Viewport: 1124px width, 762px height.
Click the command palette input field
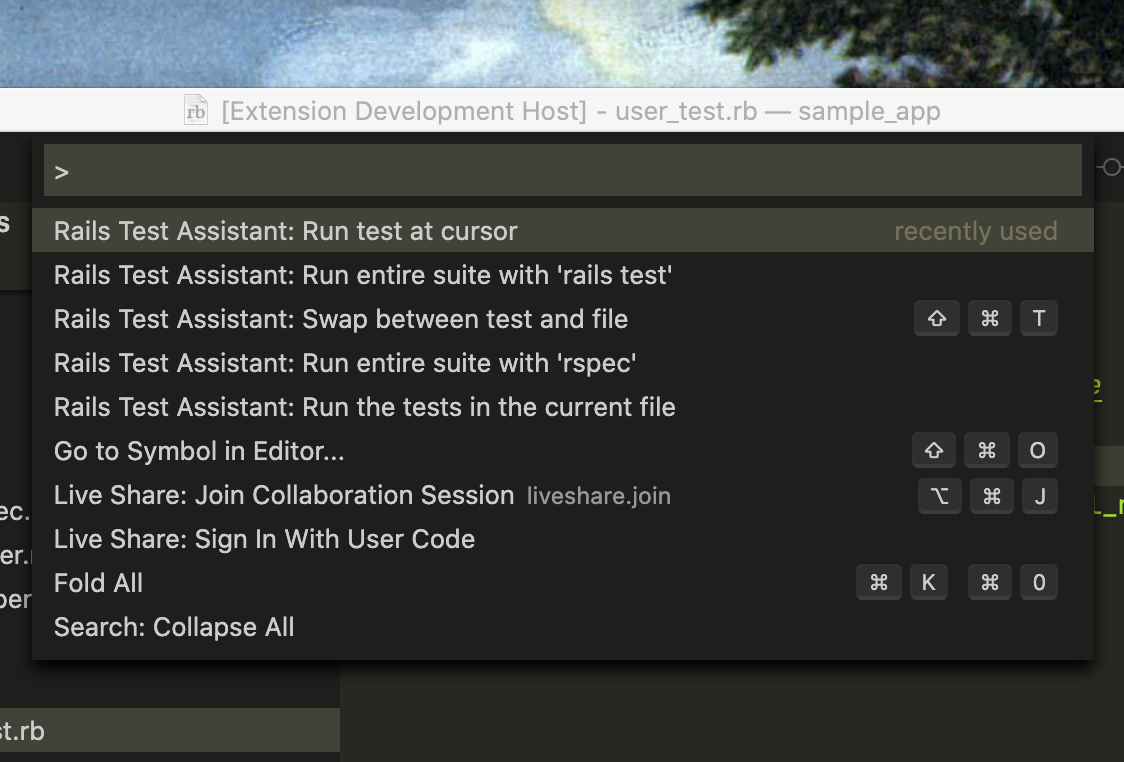tap(563, 171)
